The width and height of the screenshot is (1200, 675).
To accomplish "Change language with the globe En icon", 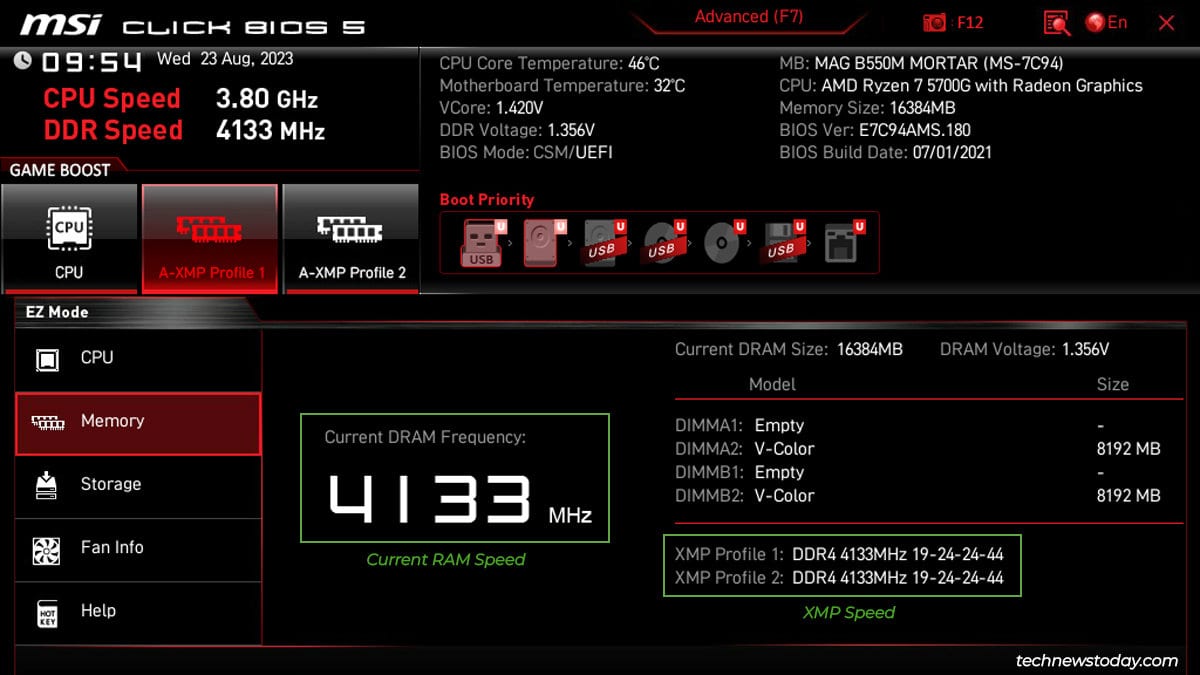I will pos(1106,22).
